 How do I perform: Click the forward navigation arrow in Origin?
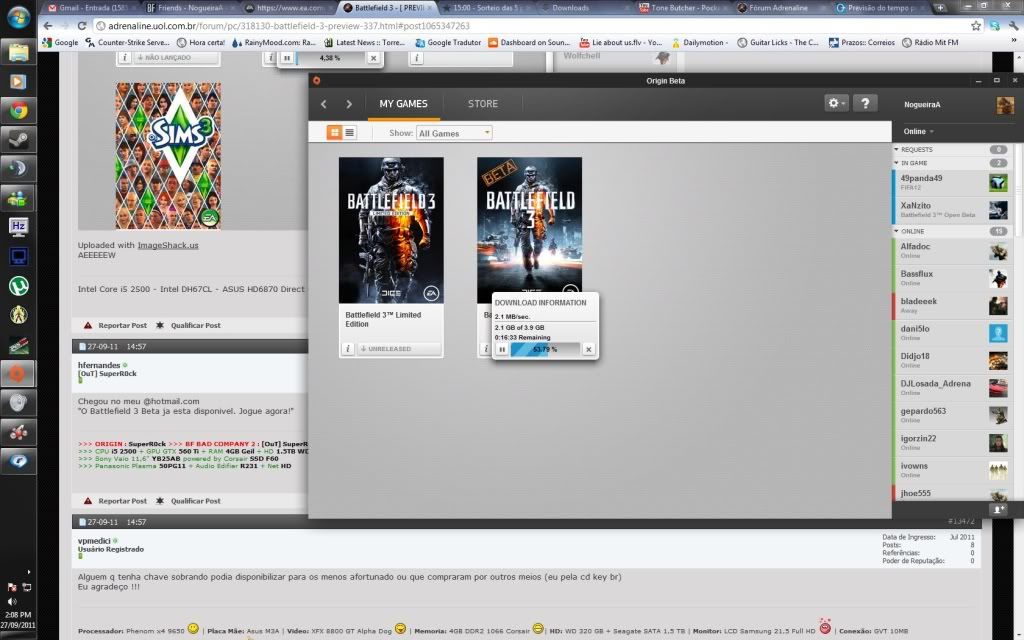tap(348, 103)
